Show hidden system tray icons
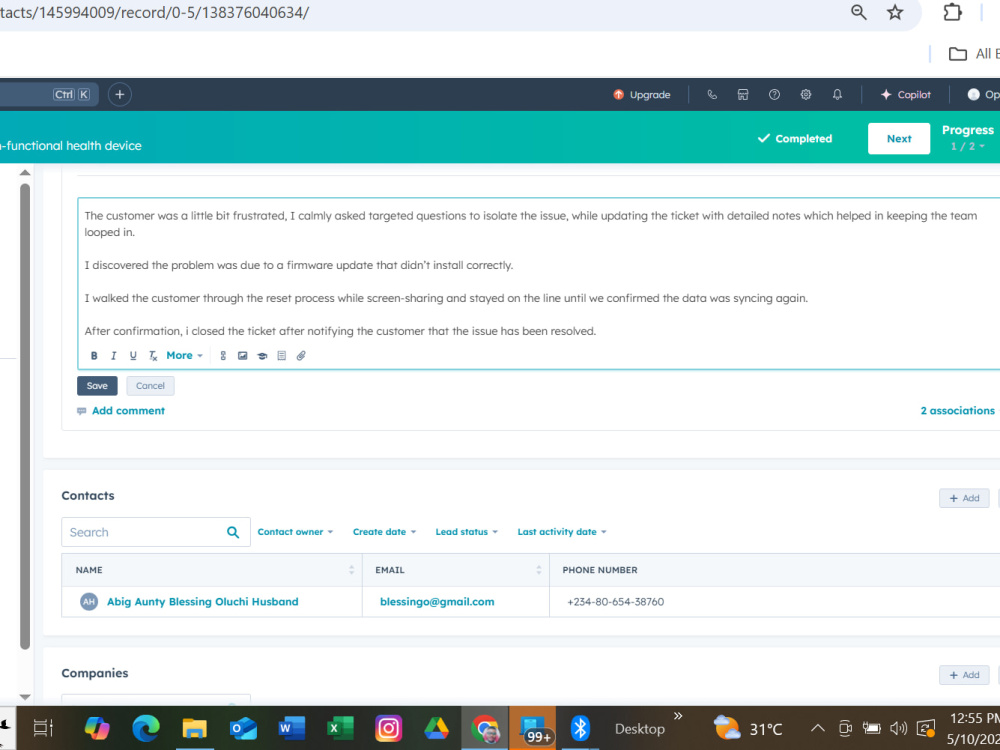This screenshot has width=1000, height=750. tap(818, 728)
